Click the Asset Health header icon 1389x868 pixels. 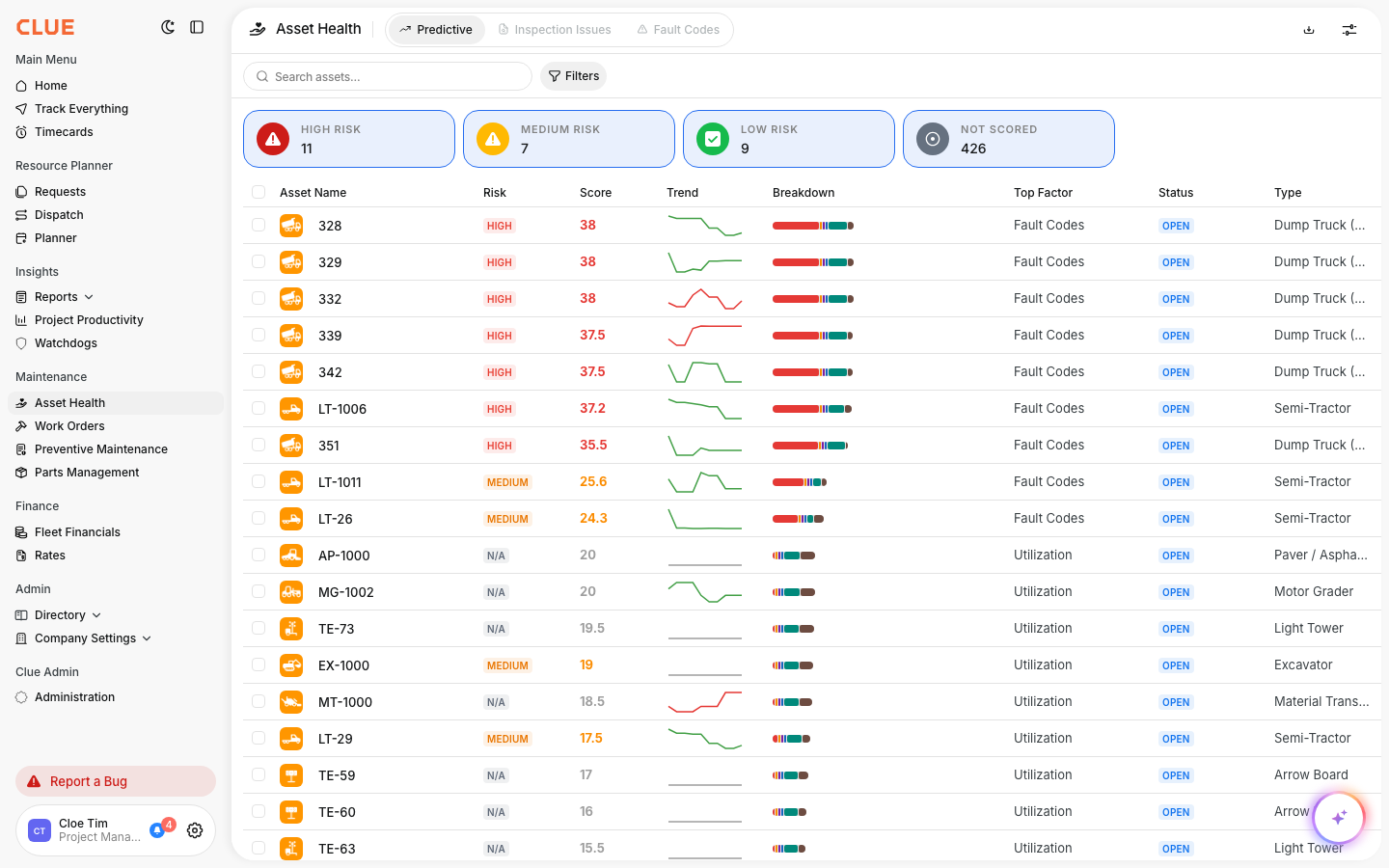(258, 29)
